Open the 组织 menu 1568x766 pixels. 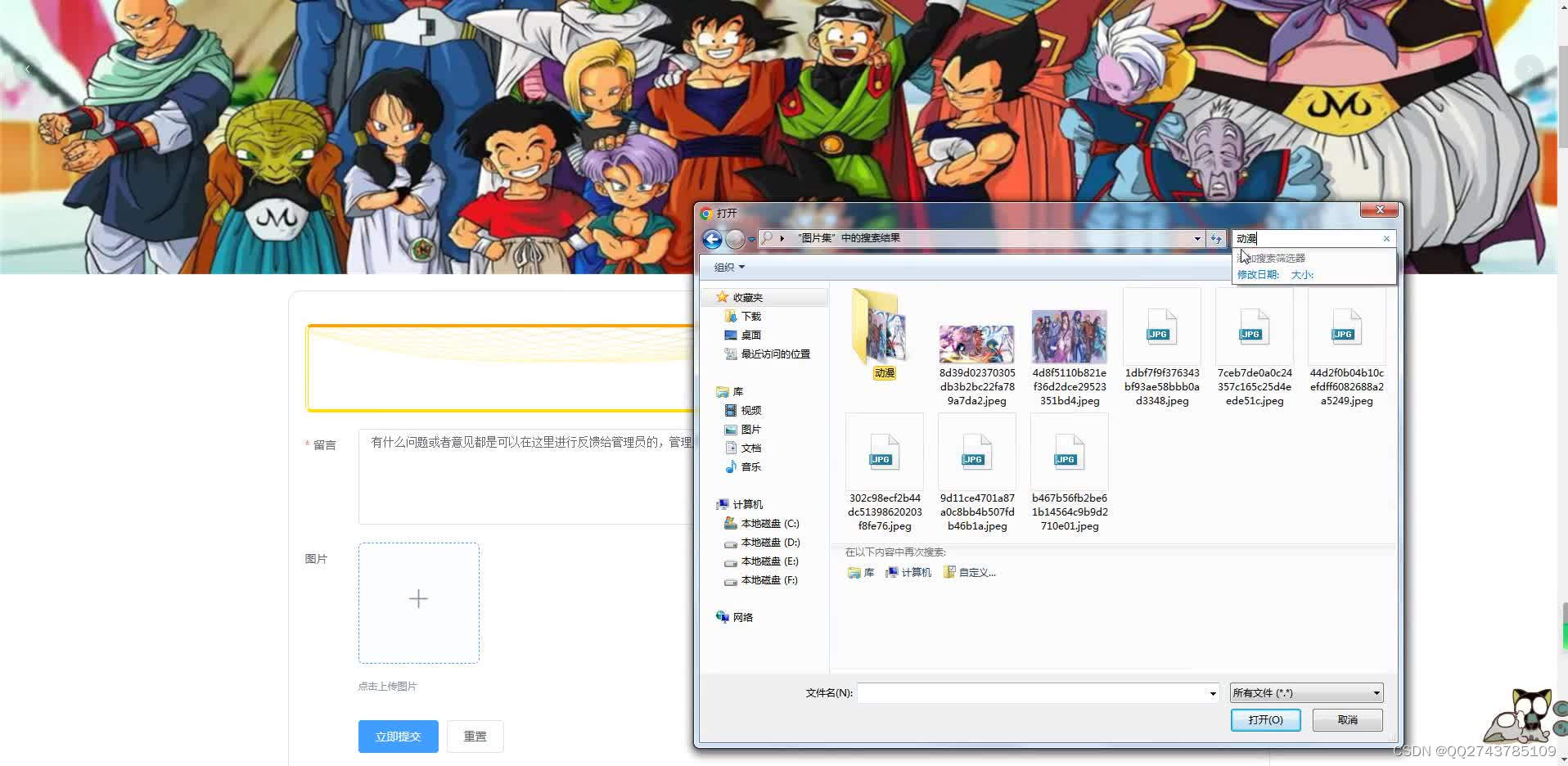[x=729, y=268]
